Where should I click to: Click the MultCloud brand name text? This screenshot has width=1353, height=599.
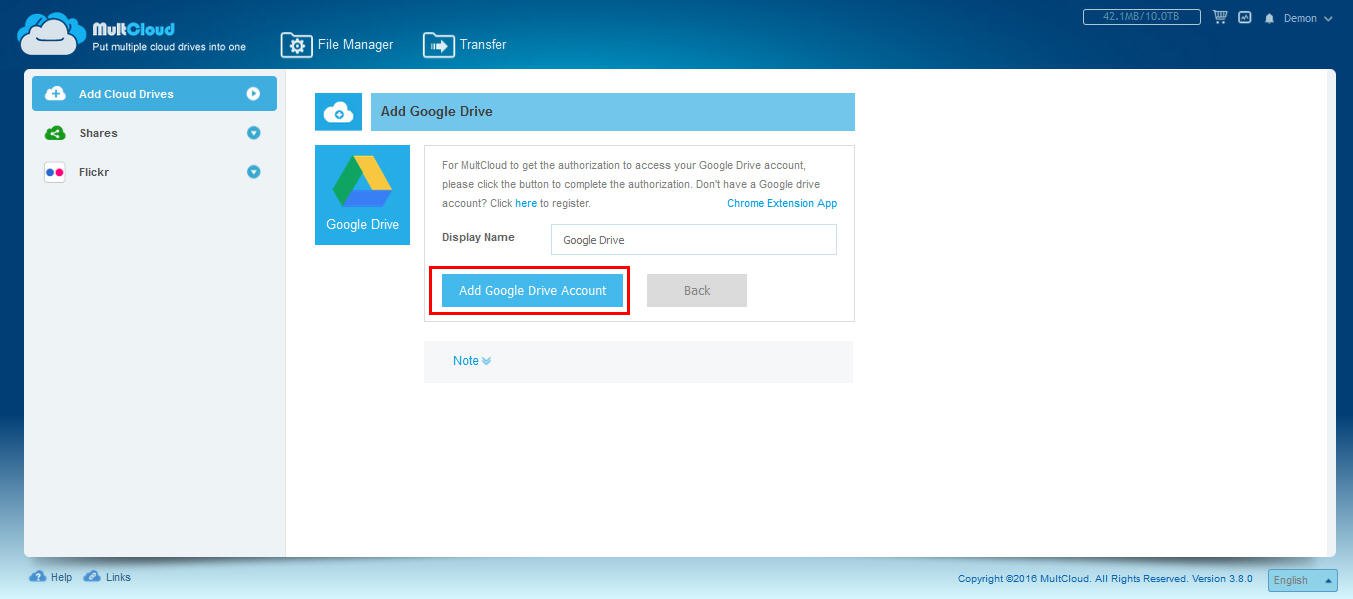(x=133, y=29)
